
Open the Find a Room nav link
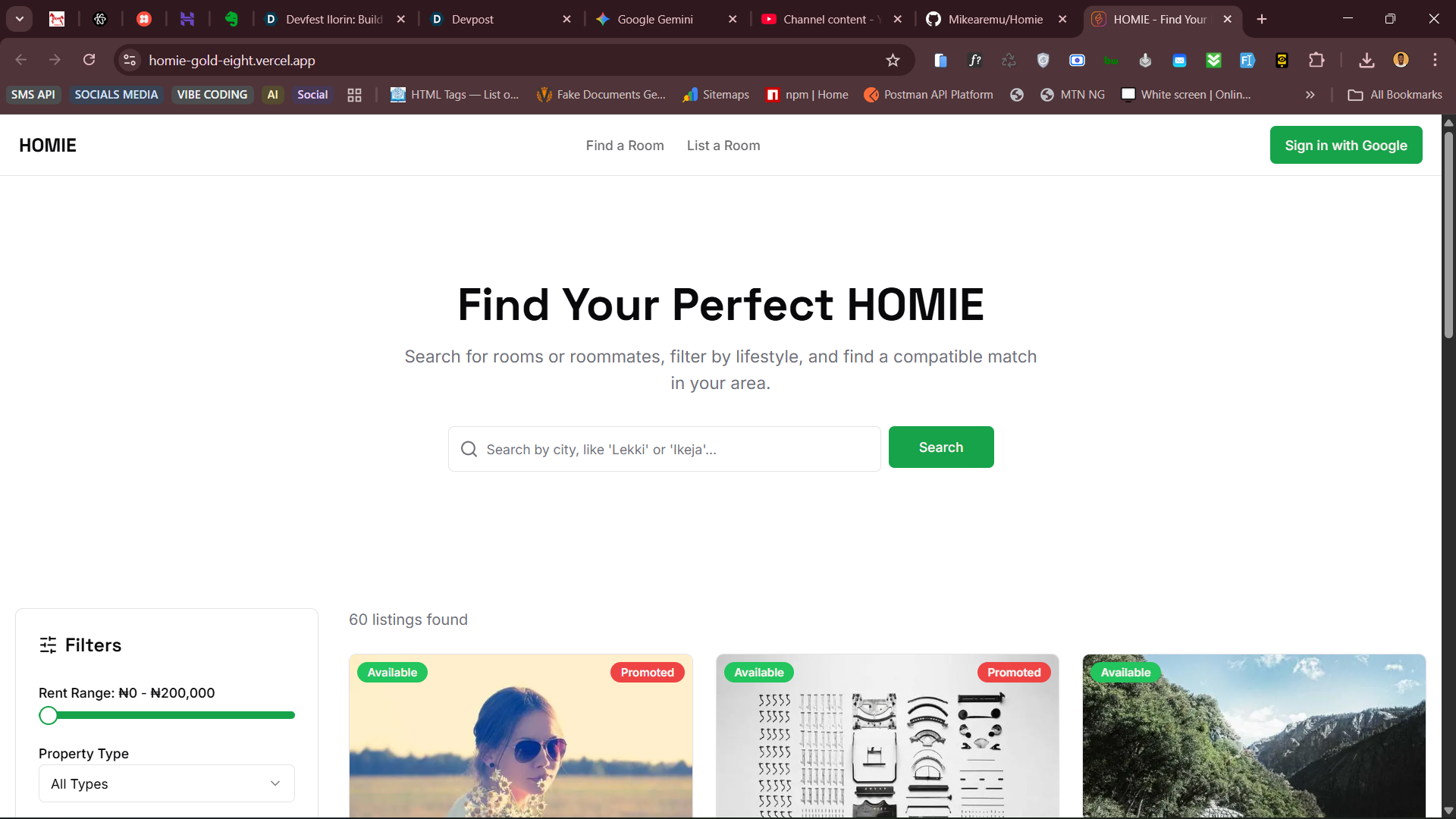tap(625, 146)
